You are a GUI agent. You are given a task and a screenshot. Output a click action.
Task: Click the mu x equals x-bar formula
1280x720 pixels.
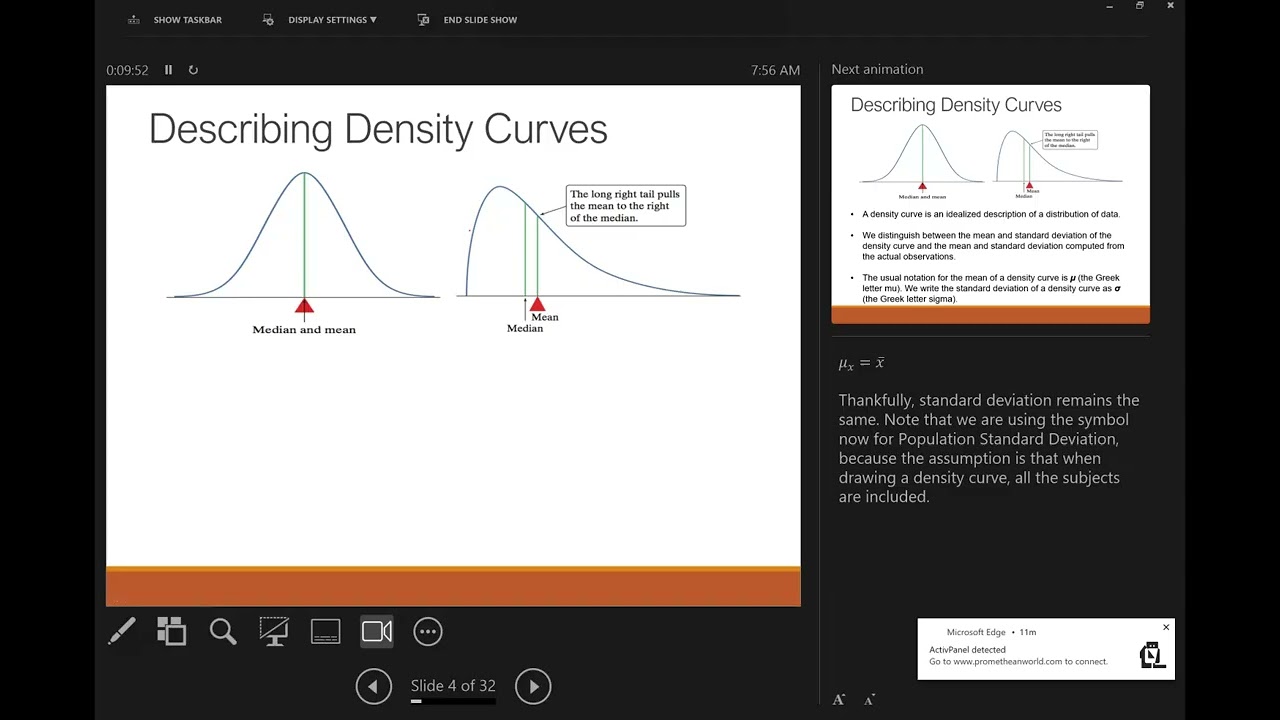861,363
